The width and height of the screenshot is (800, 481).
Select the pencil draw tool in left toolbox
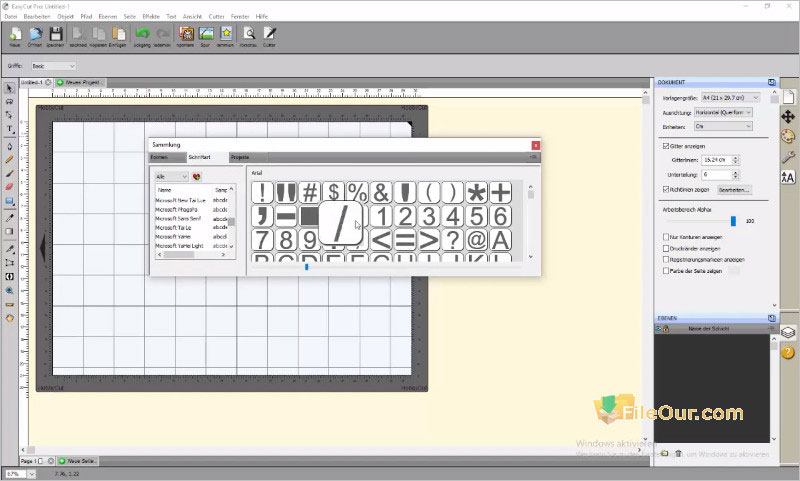[9, 160]
